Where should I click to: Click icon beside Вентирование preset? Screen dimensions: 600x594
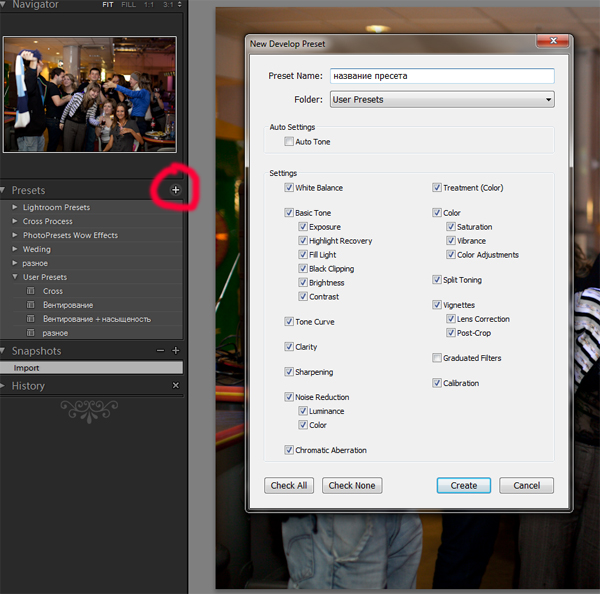point(30,305)
